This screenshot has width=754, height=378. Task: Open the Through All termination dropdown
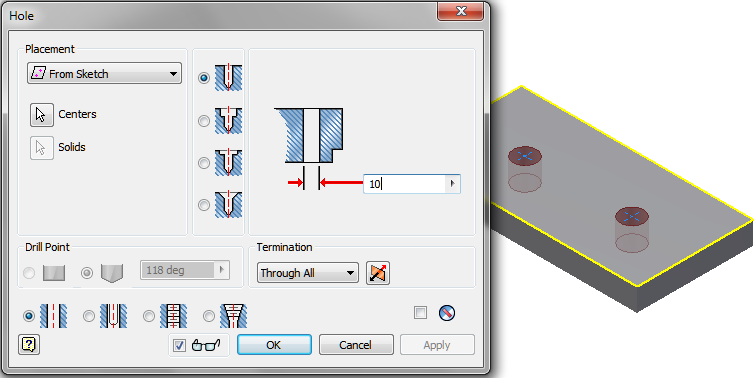click(308, 273)
